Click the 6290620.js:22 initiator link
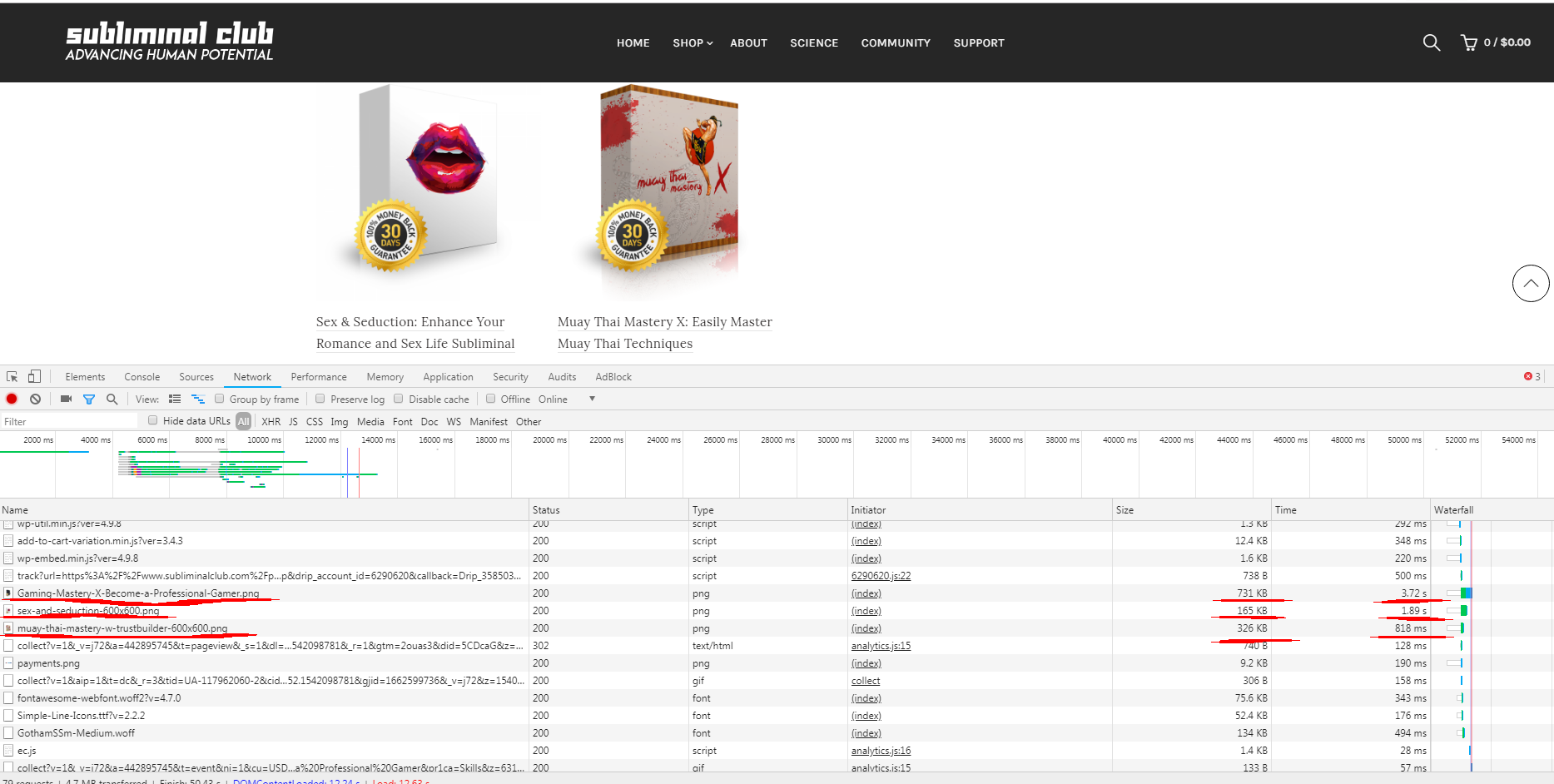1554x784 pixels. click(881, 576)
